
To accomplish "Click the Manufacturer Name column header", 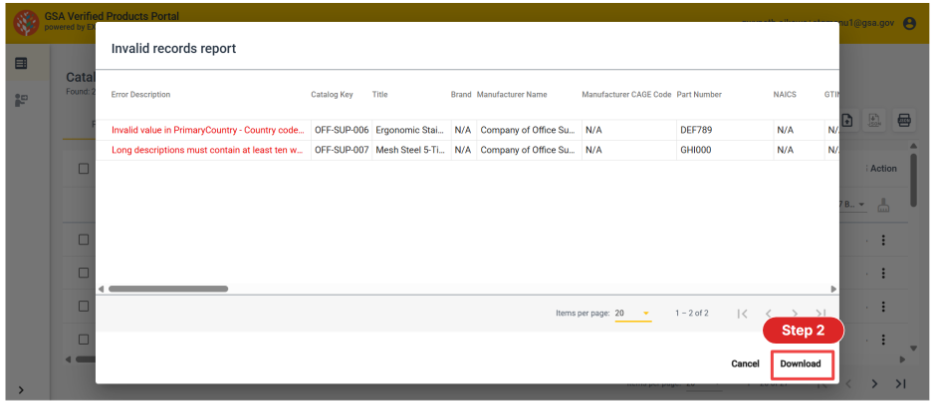I will point(512,95).
